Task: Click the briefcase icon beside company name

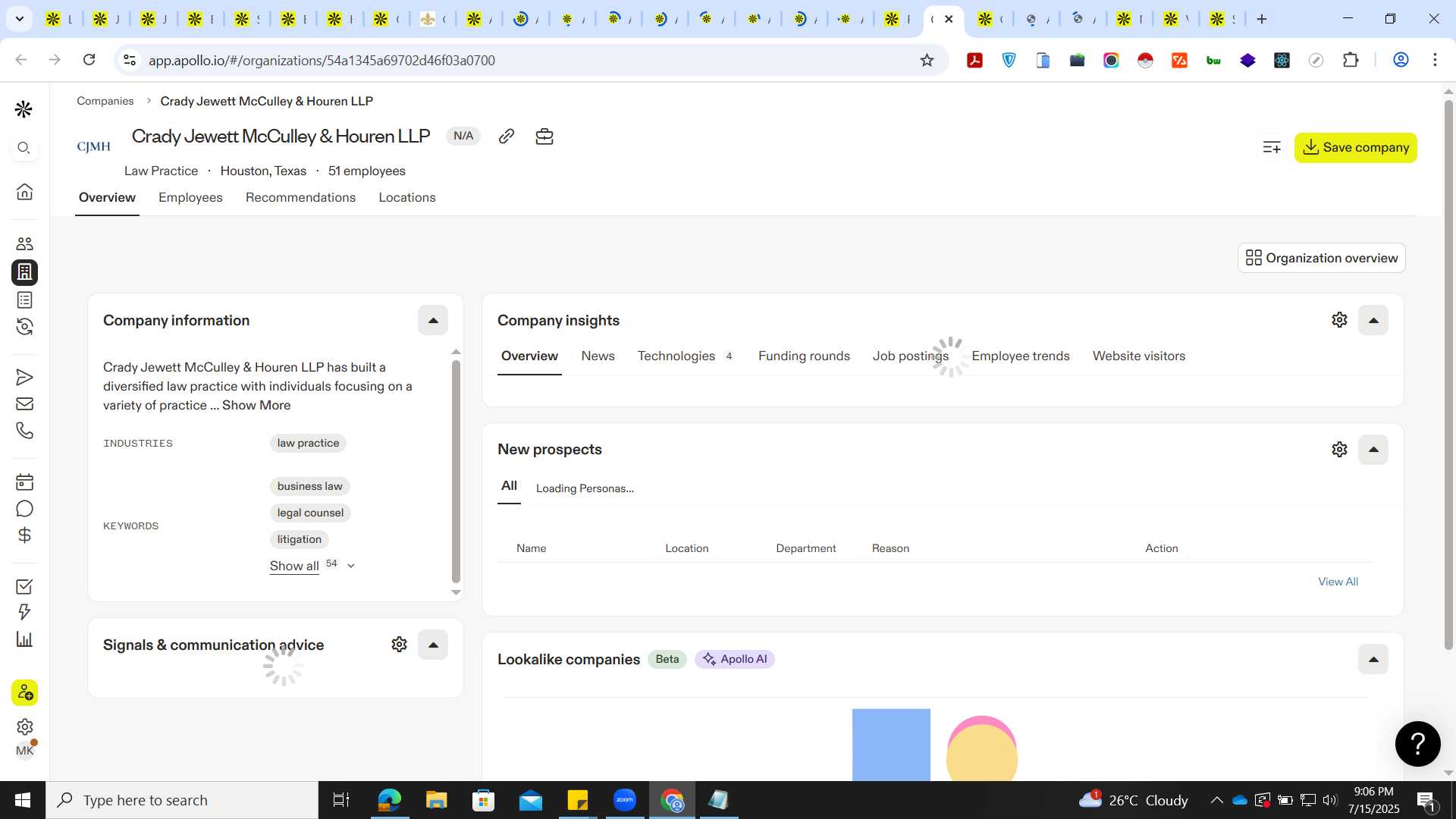Action: (544, 136)
